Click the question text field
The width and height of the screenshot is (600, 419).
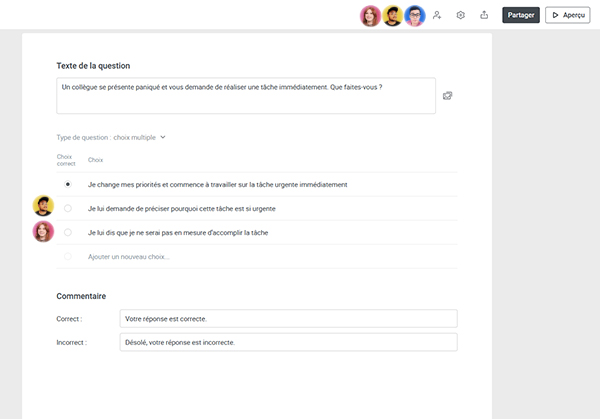pos(245,96)
